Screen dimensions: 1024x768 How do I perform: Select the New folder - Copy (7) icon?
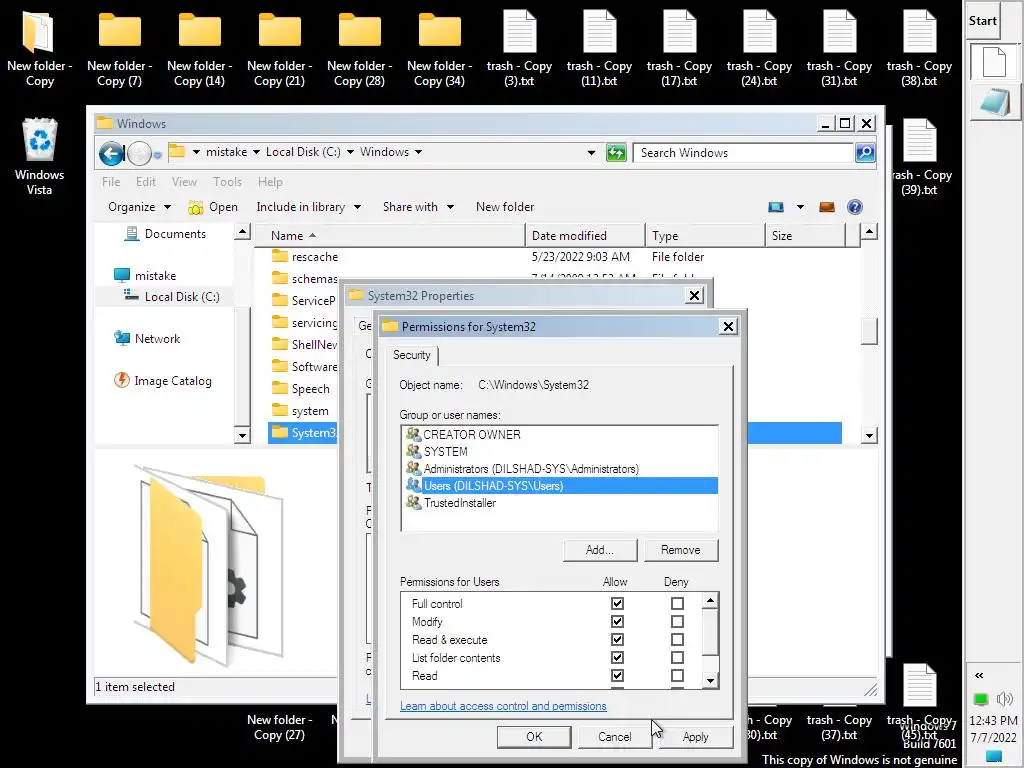tap(120, 49)
